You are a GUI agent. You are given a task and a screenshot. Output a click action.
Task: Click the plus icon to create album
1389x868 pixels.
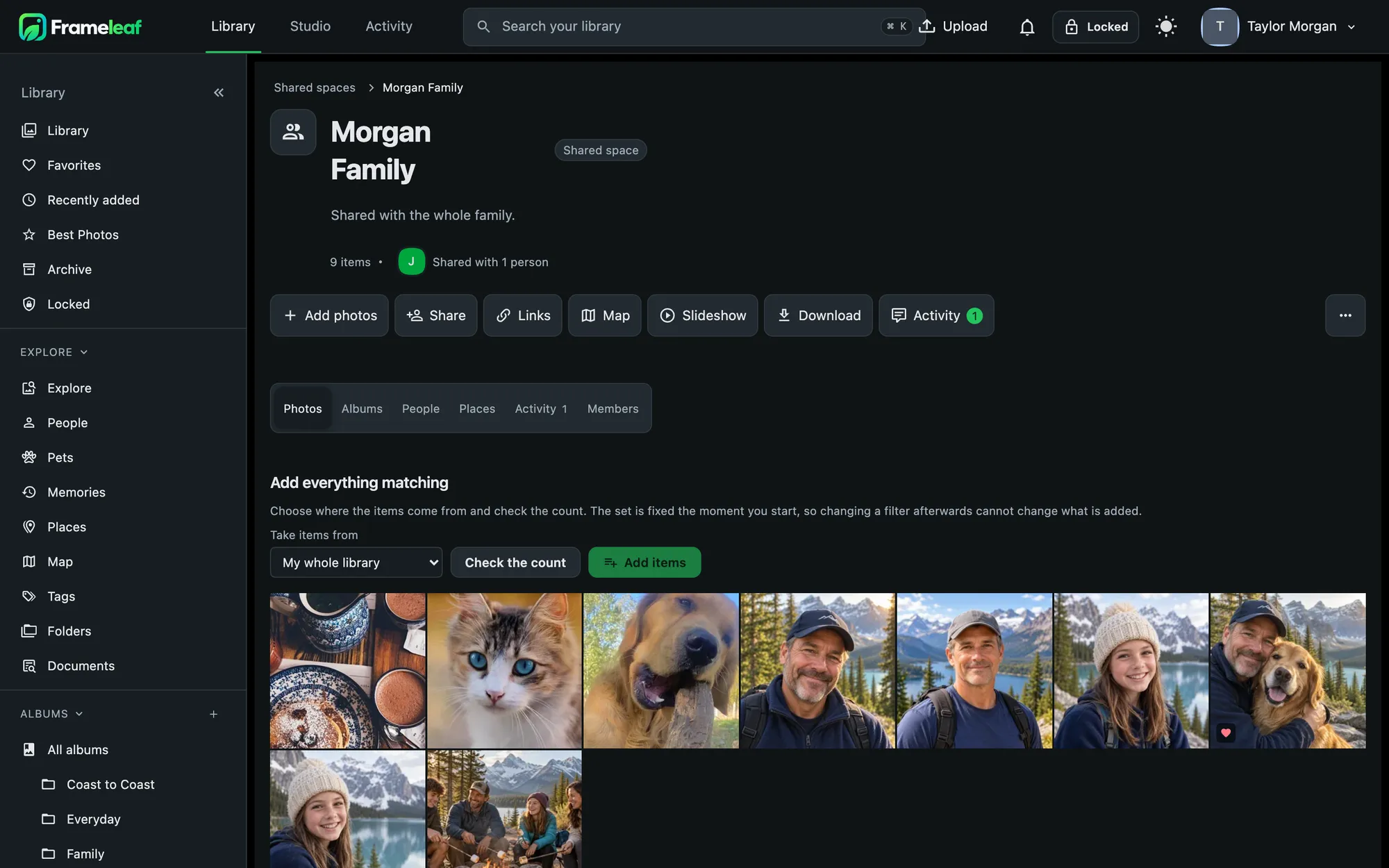click(x=214, y=714)
